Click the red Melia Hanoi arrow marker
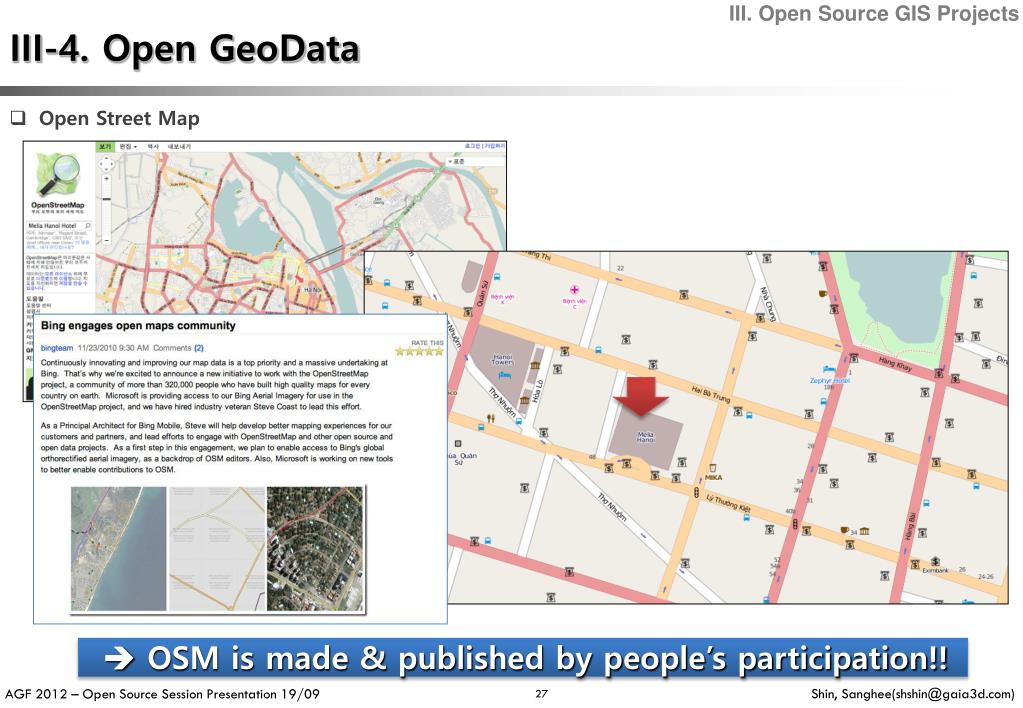The width and height of the screenshot is (1023, 708). pos(641,395)
